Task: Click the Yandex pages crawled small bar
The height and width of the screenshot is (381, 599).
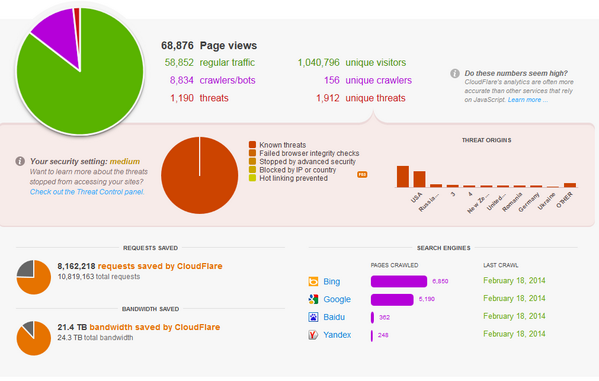Action: pyautogui.click(x=372, y=335)
